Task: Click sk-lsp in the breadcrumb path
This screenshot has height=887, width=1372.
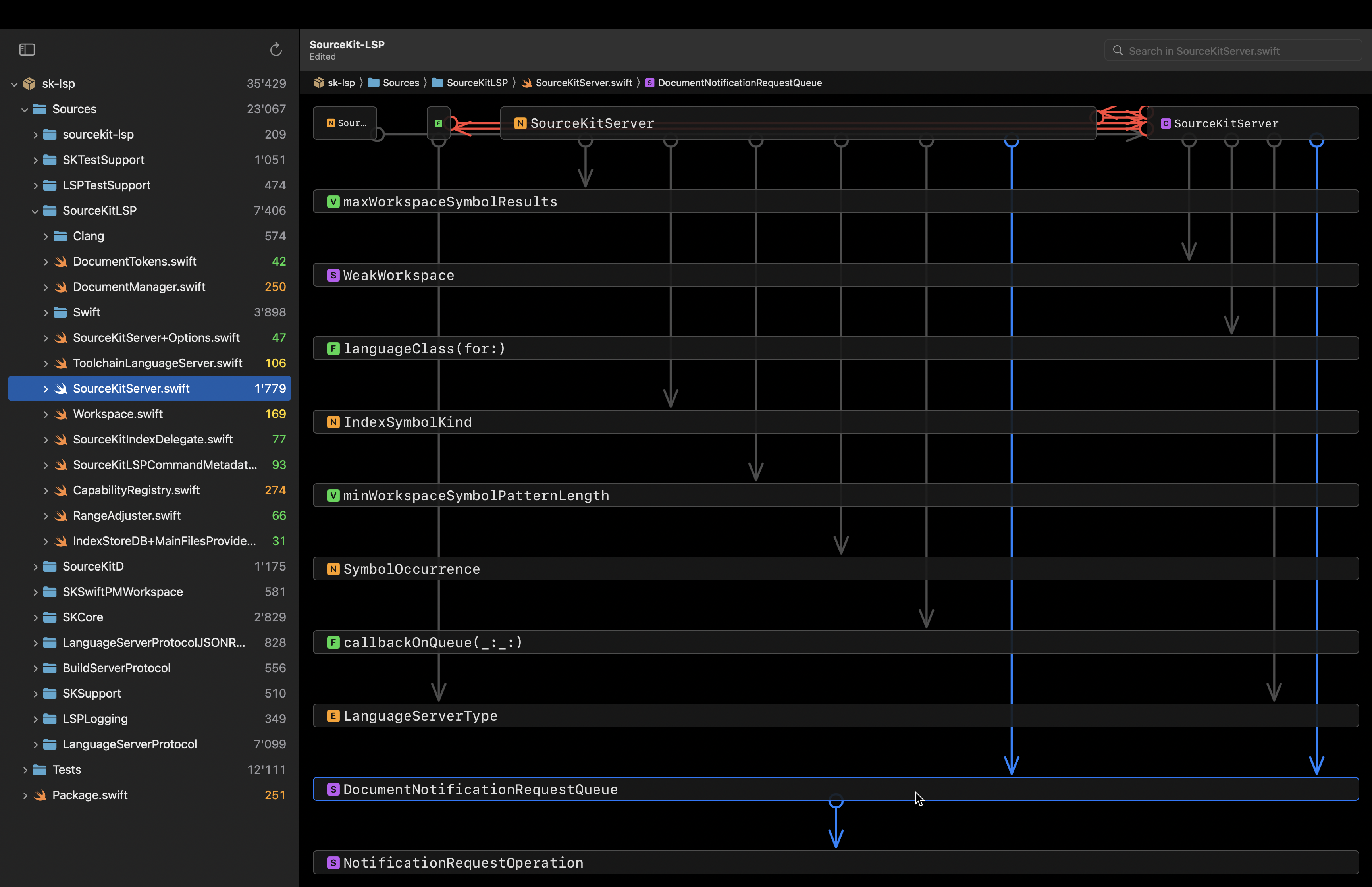Action: (341, 83)
